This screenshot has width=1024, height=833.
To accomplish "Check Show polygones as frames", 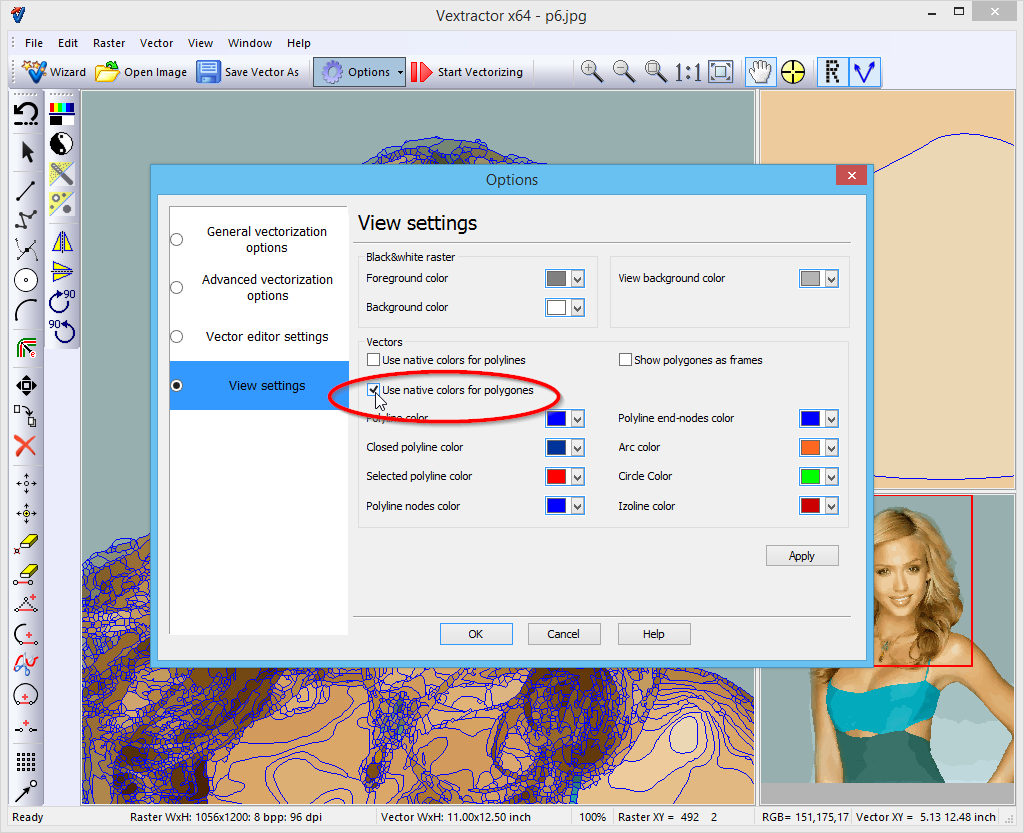I will [626, 360].
